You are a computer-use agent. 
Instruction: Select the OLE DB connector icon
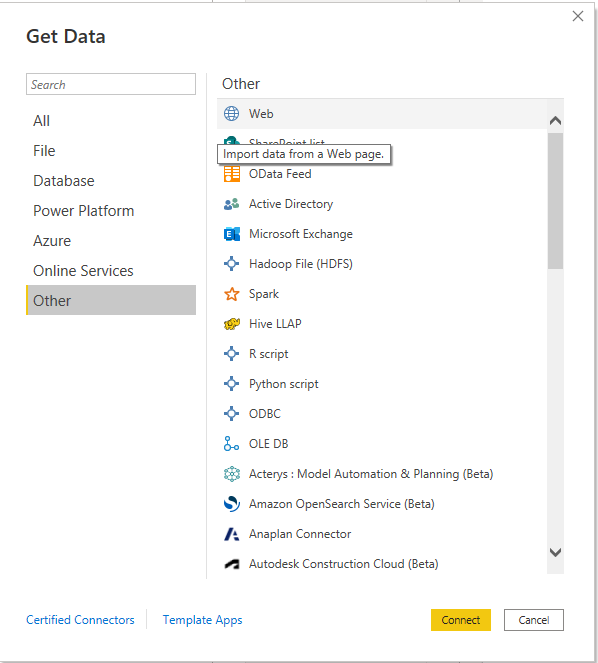231,444
